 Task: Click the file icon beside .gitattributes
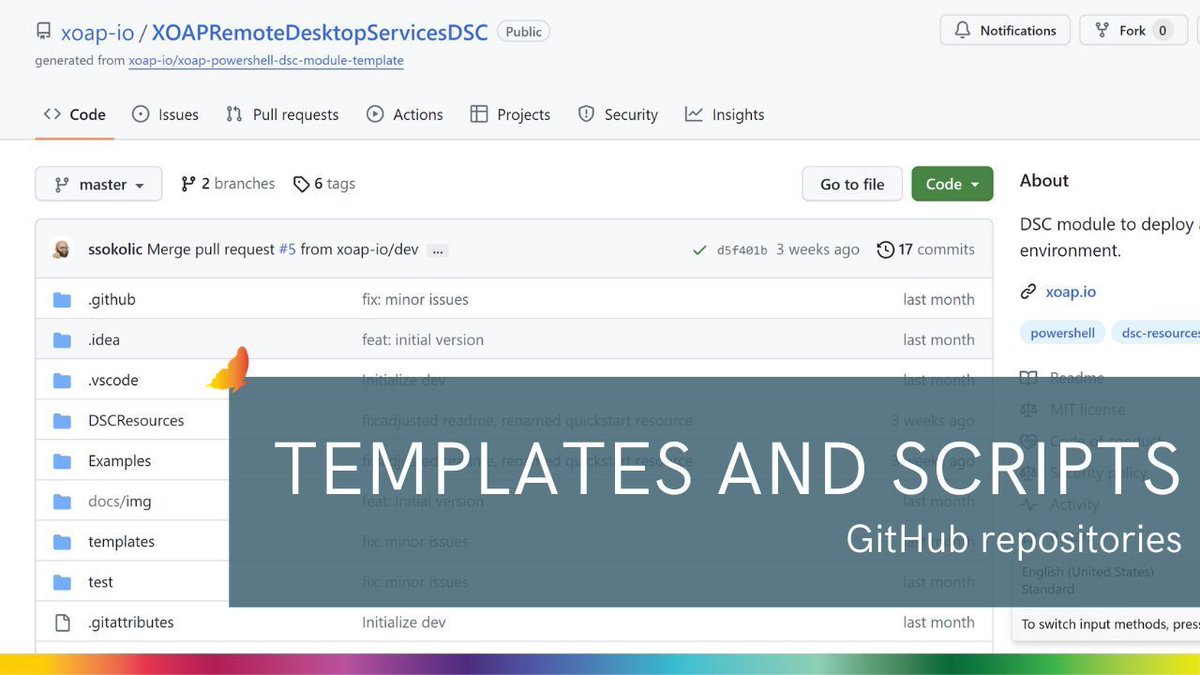62,622
